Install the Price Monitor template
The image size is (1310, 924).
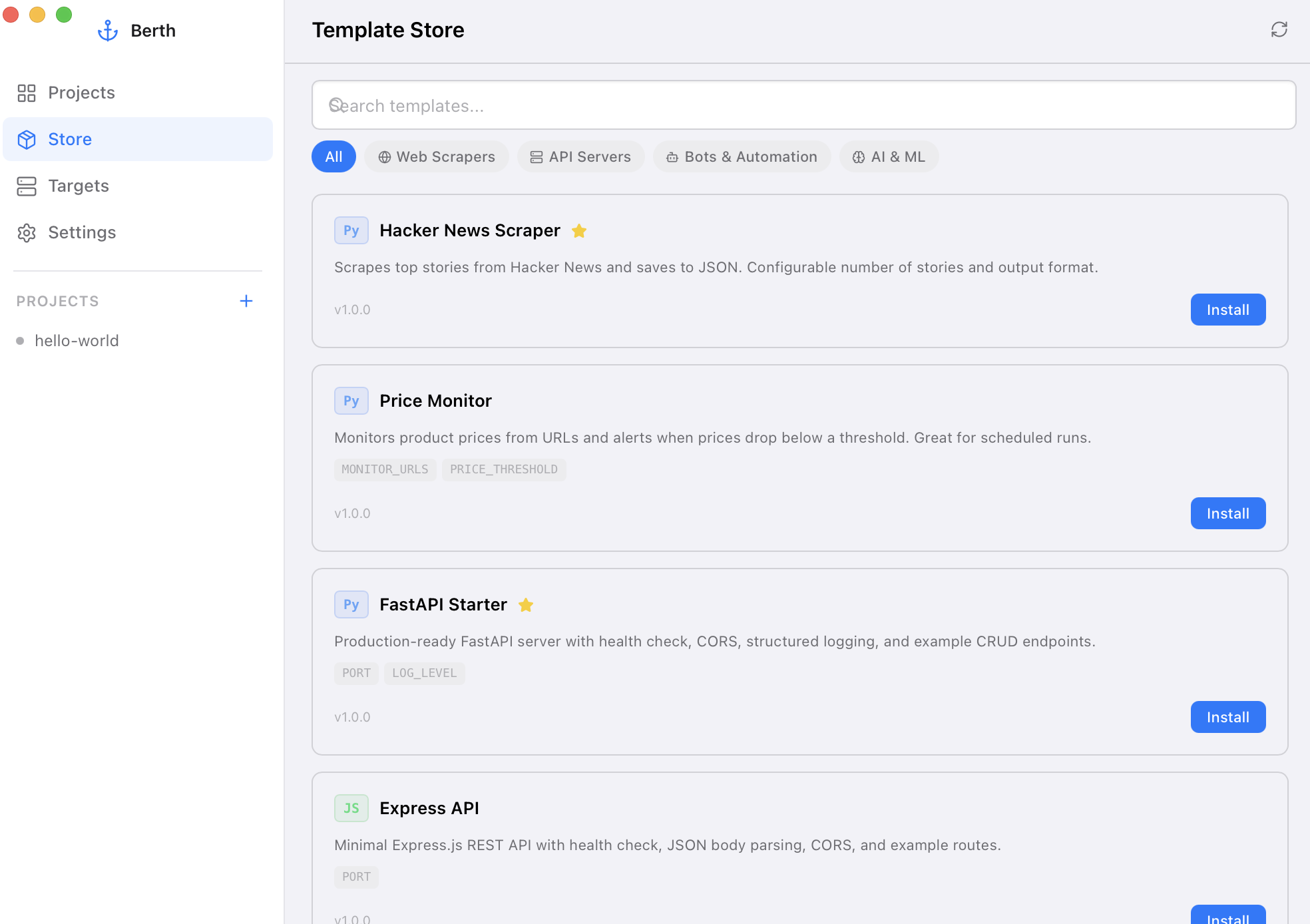click(x=1227, y=513)
